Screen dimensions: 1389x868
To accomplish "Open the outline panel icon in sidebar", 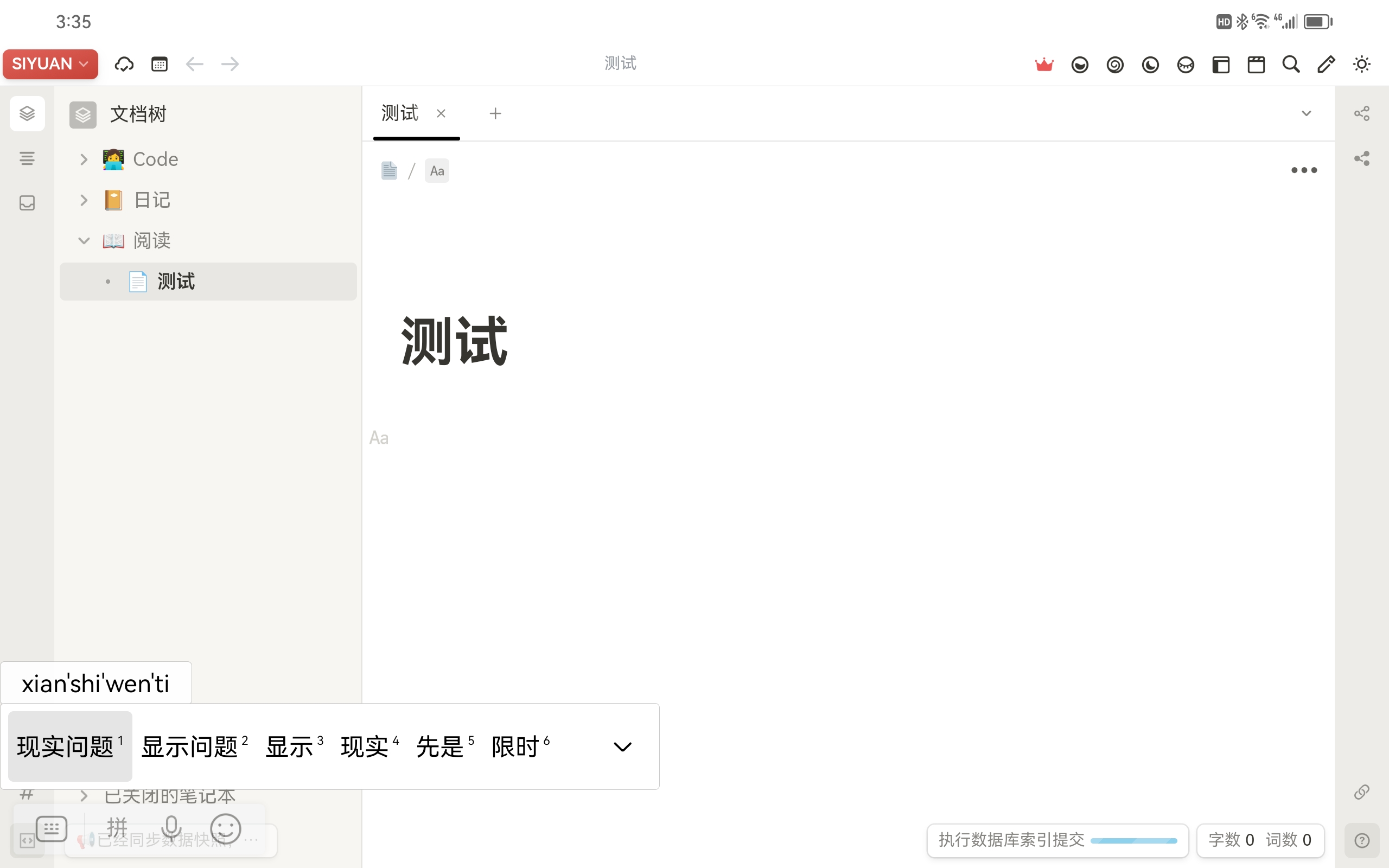I will click(x=27, y=158).
